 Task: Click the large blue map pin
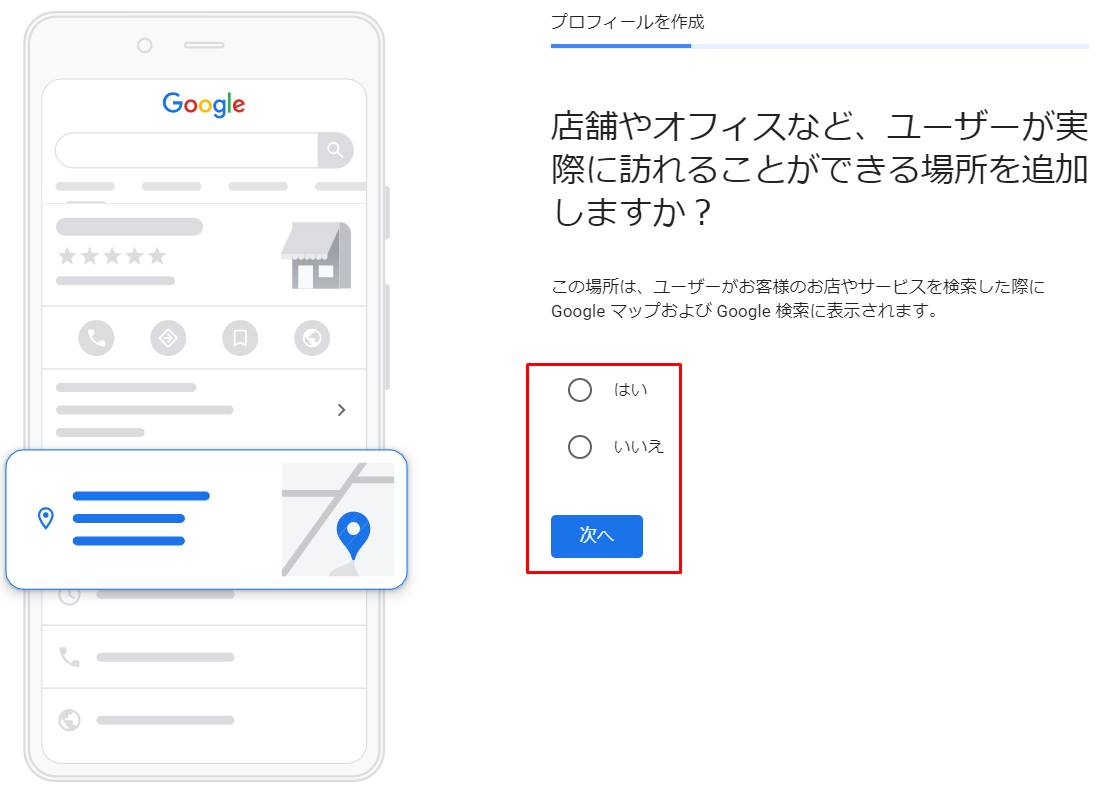tap(353, 535)
